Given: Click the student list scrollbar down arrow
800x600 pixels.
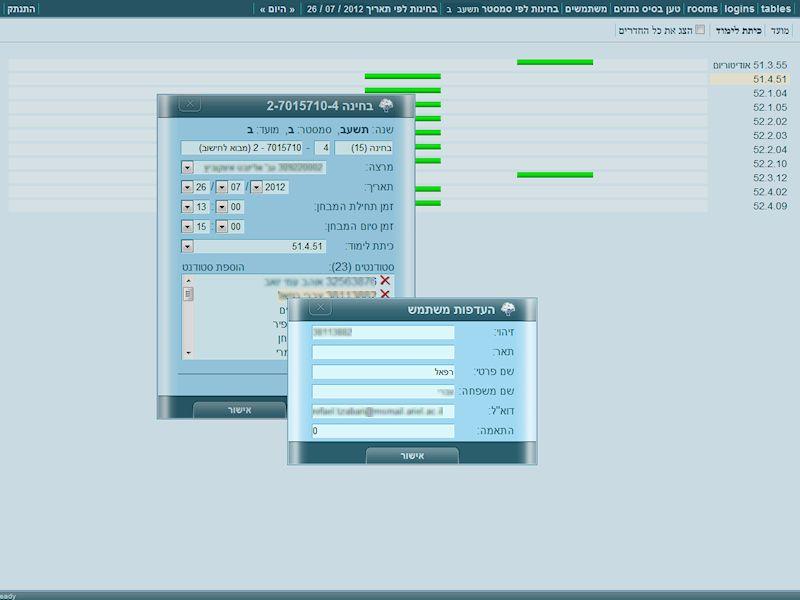Looking at the screenshot, I should pyautogui.click(x=188, y=353).
